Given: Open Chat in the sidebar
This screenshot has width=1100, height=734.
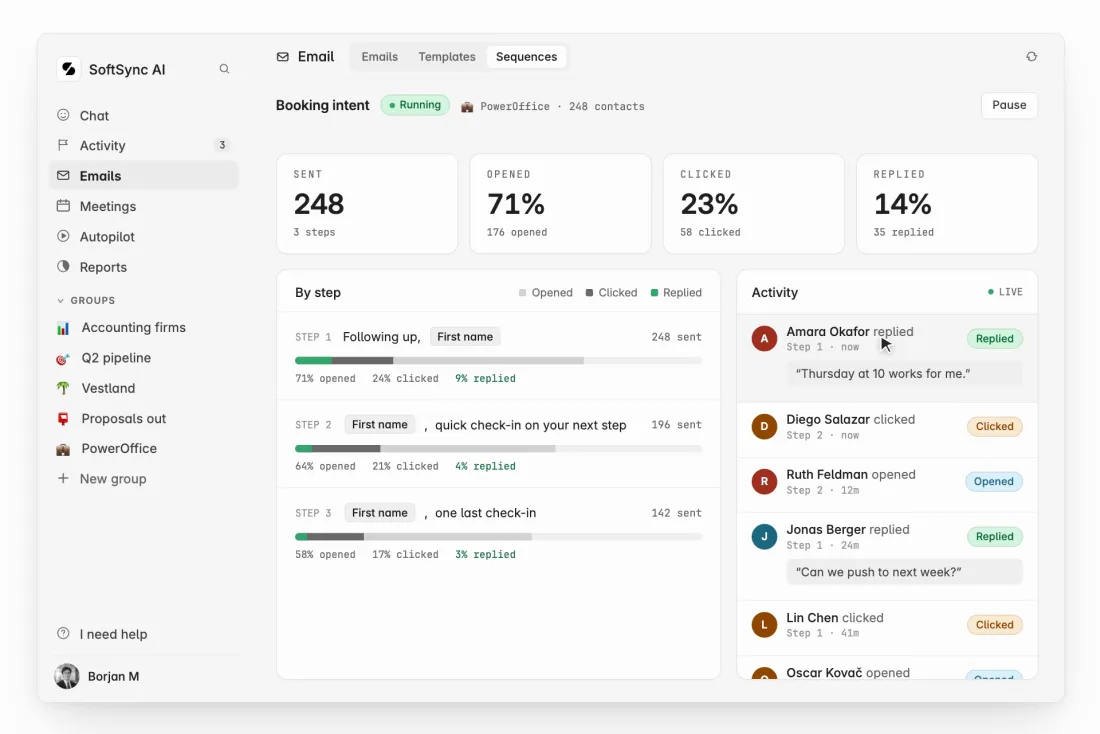Looking at the screenshot, I should [x=144, y=115].
